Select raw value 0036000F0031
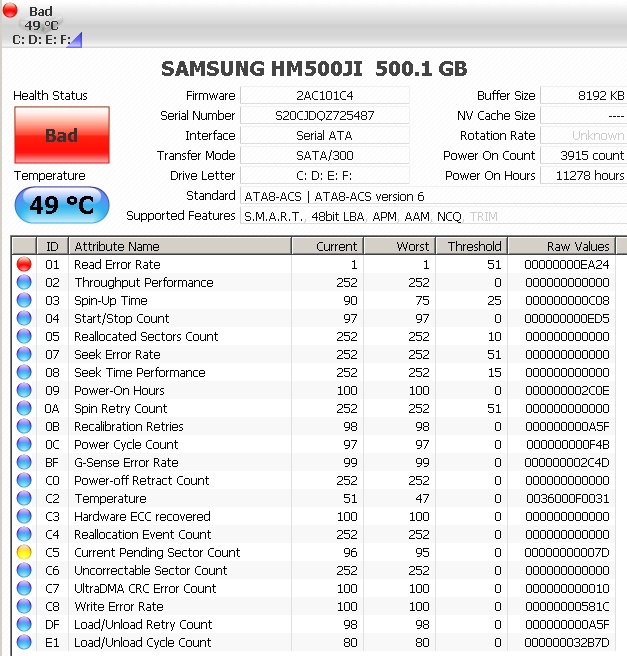 coord(567,498)
